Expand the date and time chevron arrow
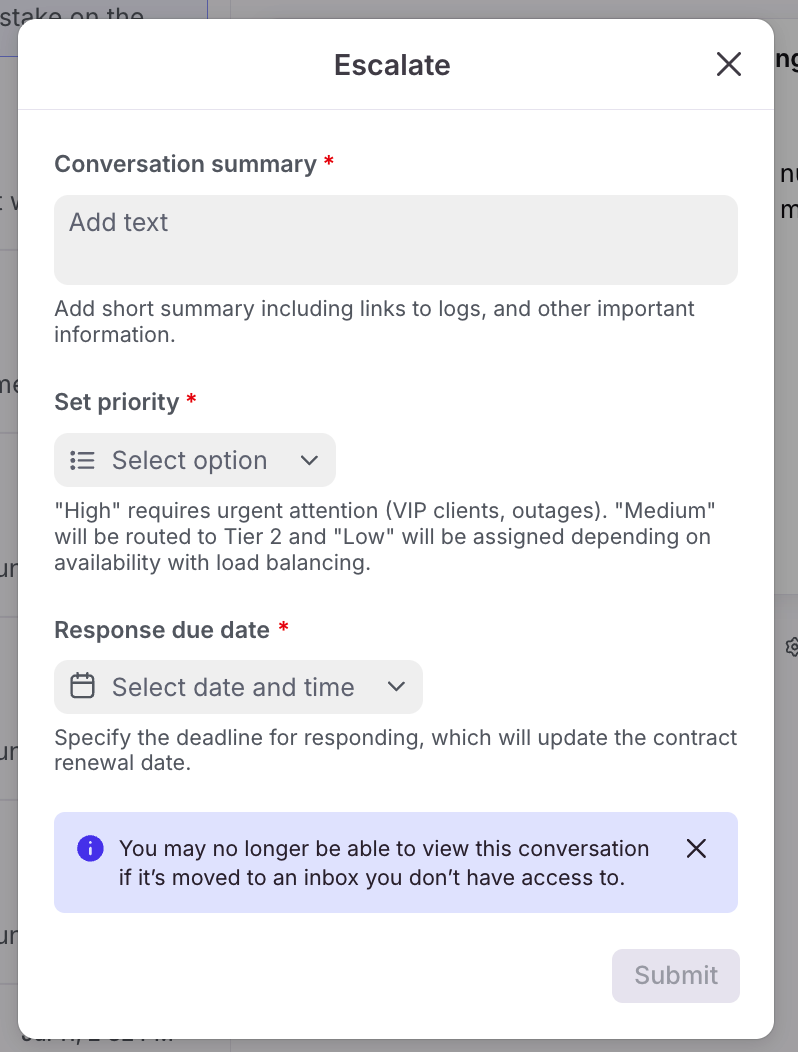The width and height of the screenshot is (798, 1052). (396, 687)
